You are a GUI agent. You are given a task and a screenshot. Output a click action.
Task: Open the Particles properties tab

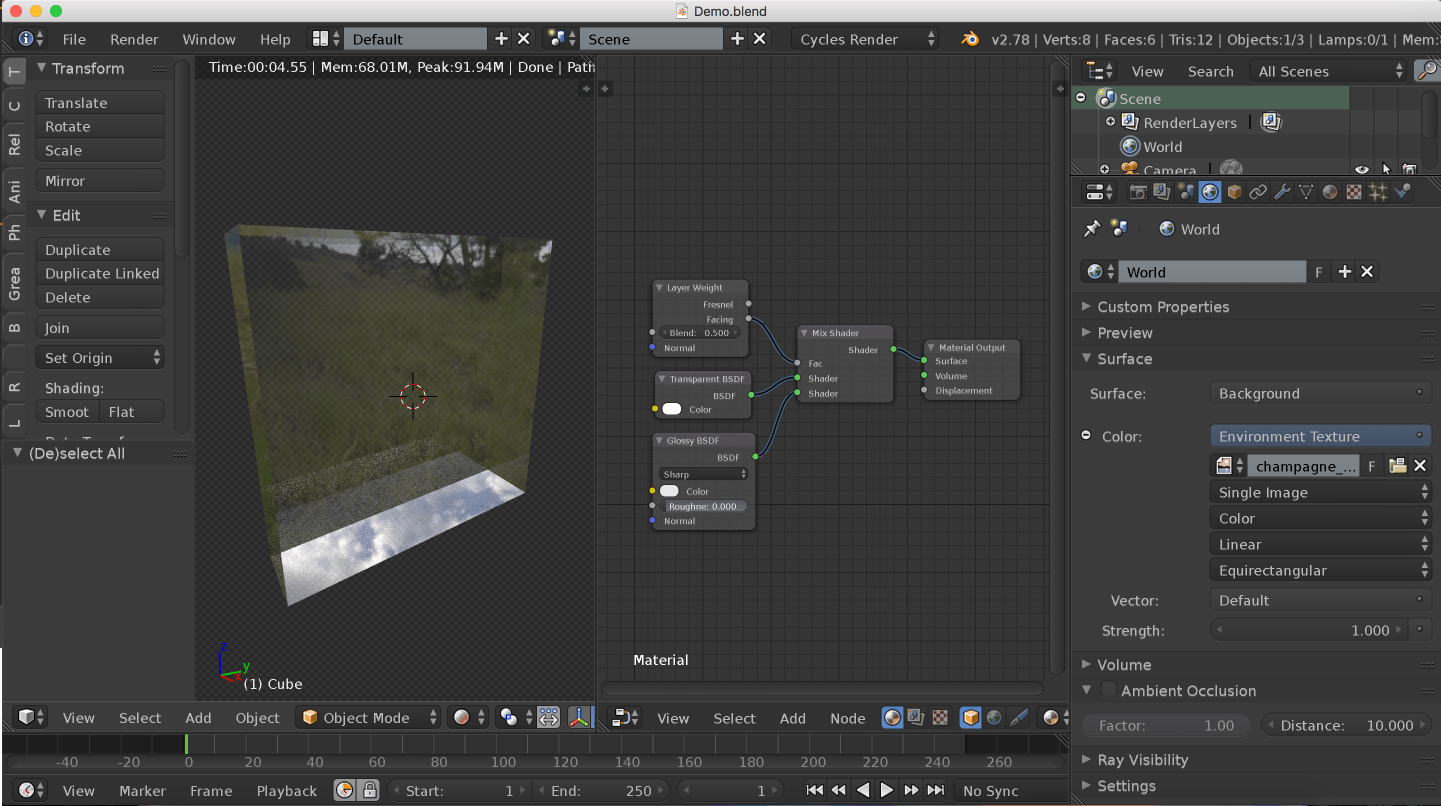tap(1378, 192)
